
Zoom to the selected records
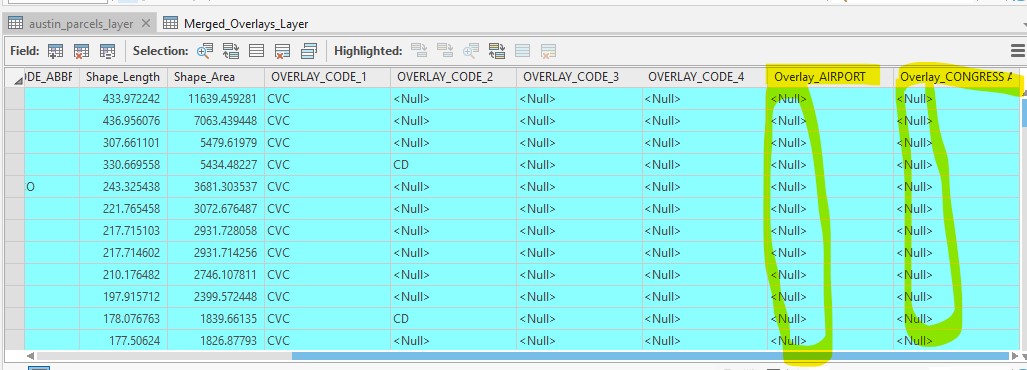point(205,51)
